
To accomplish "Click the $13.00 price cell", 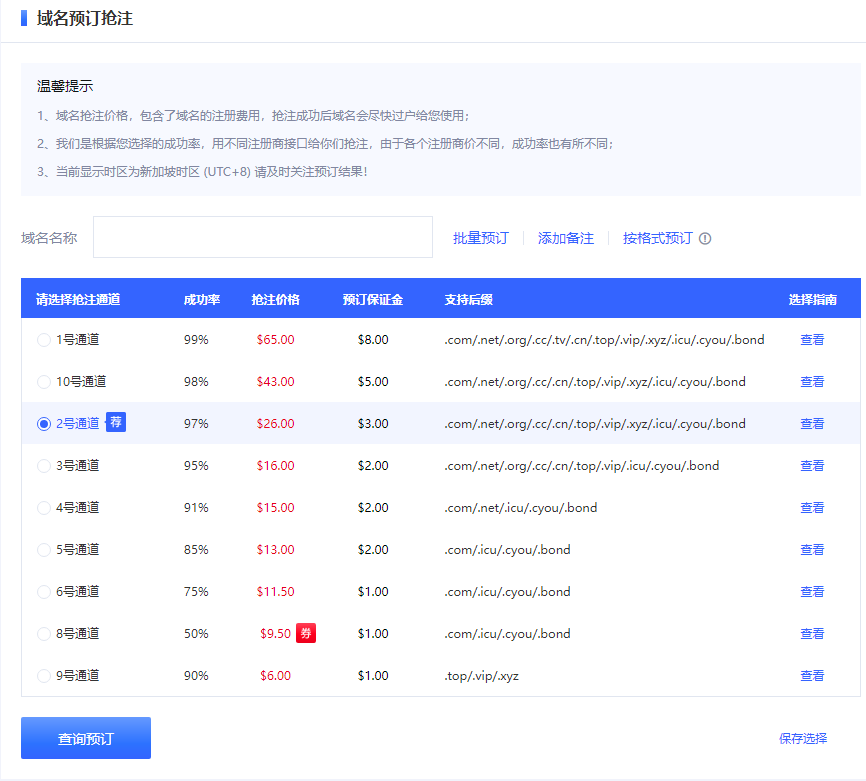I will coord(275,550).
